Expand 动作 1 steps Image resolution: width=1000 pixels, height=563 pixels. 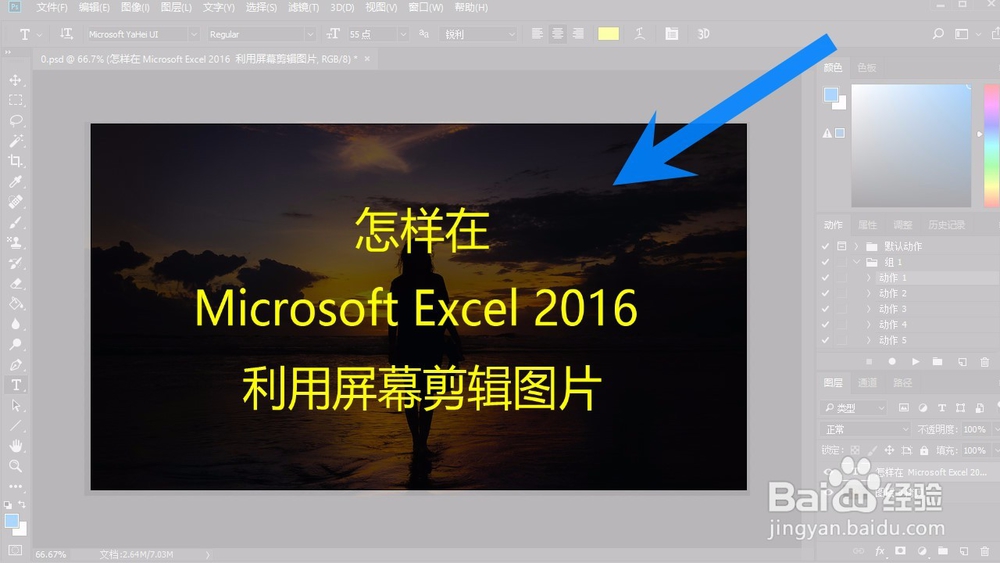[x=869, y=278]
